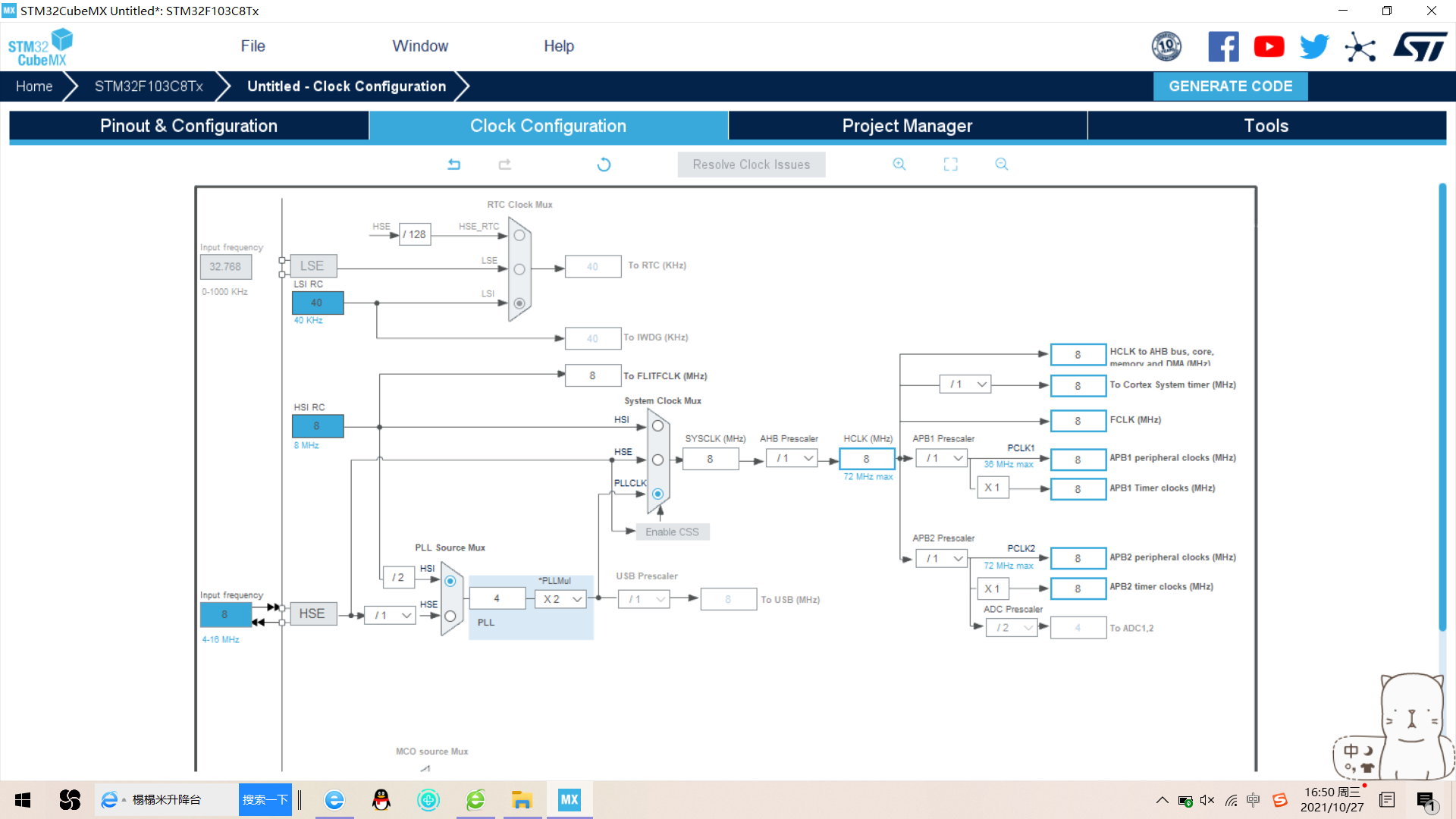
Task: Select HSE in System Clock Mux
Action: (x=658, y=460)
